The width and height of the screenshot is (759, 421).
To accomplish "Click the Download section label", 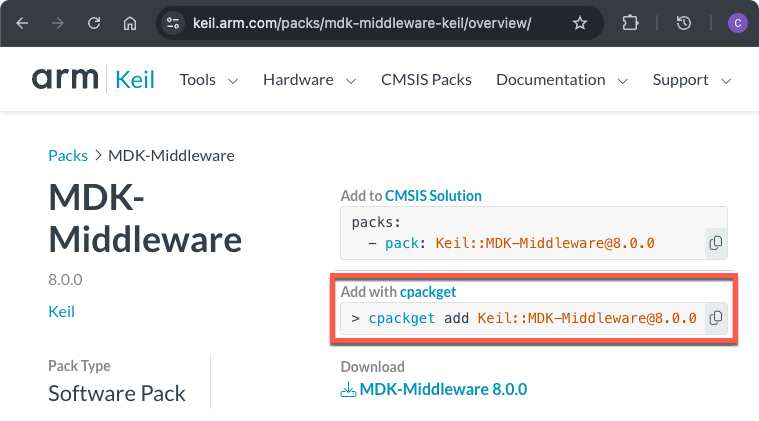I will pyautogui.click(x=373, y=367).
